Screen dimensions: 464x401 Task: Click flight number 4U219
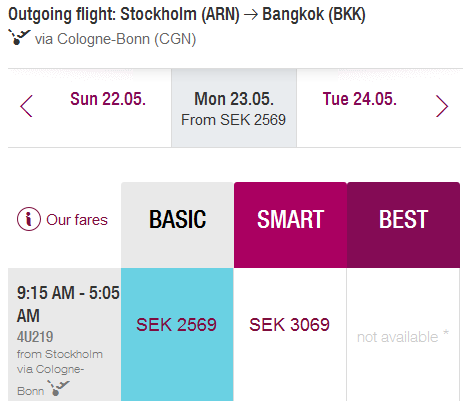click(35, 337)
